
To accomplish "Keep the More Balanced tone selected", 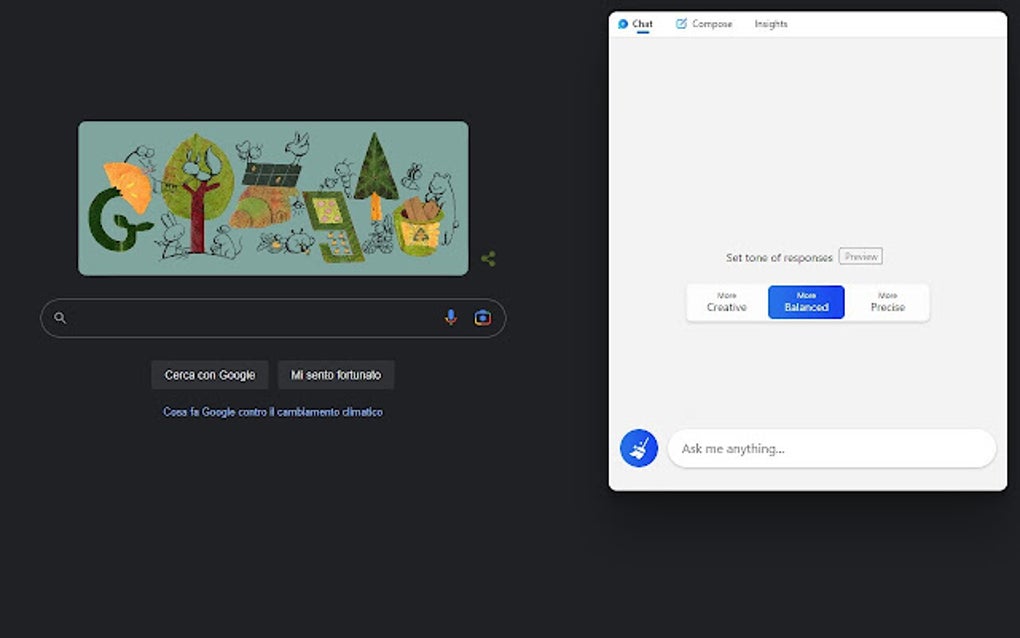I will [x=806, y=301].
